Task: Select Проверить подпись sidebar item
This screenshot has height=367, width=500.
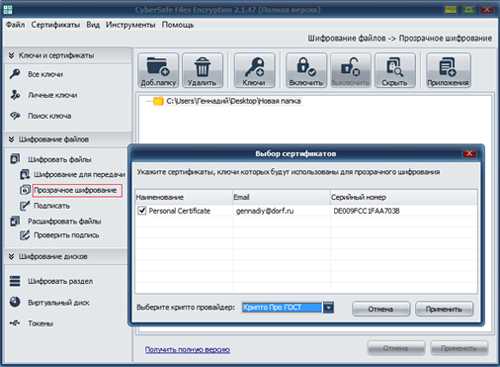Action: [x=66, y=235]
